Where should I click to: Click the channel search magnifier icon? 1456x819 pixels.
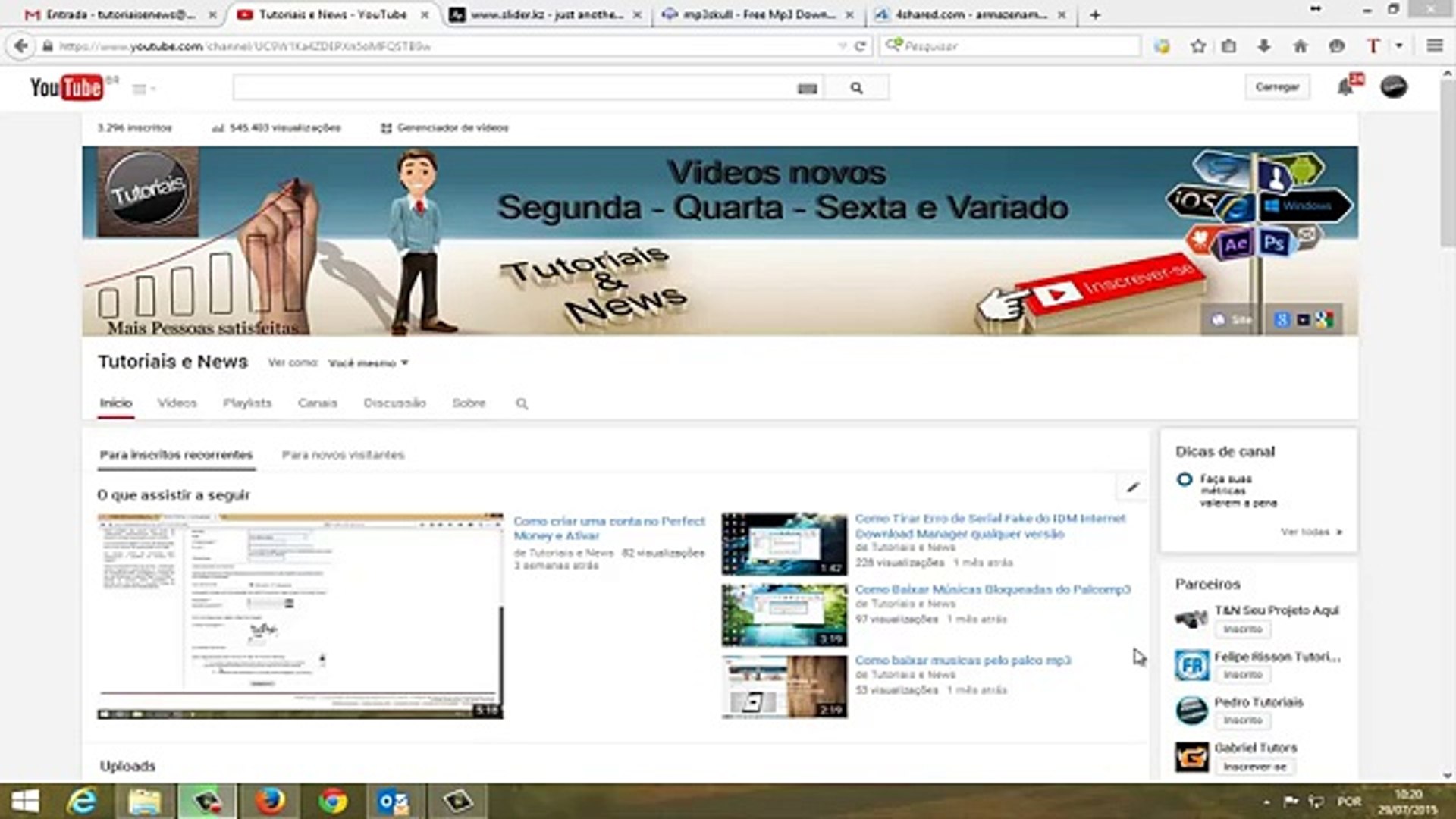tap(522, 403)
